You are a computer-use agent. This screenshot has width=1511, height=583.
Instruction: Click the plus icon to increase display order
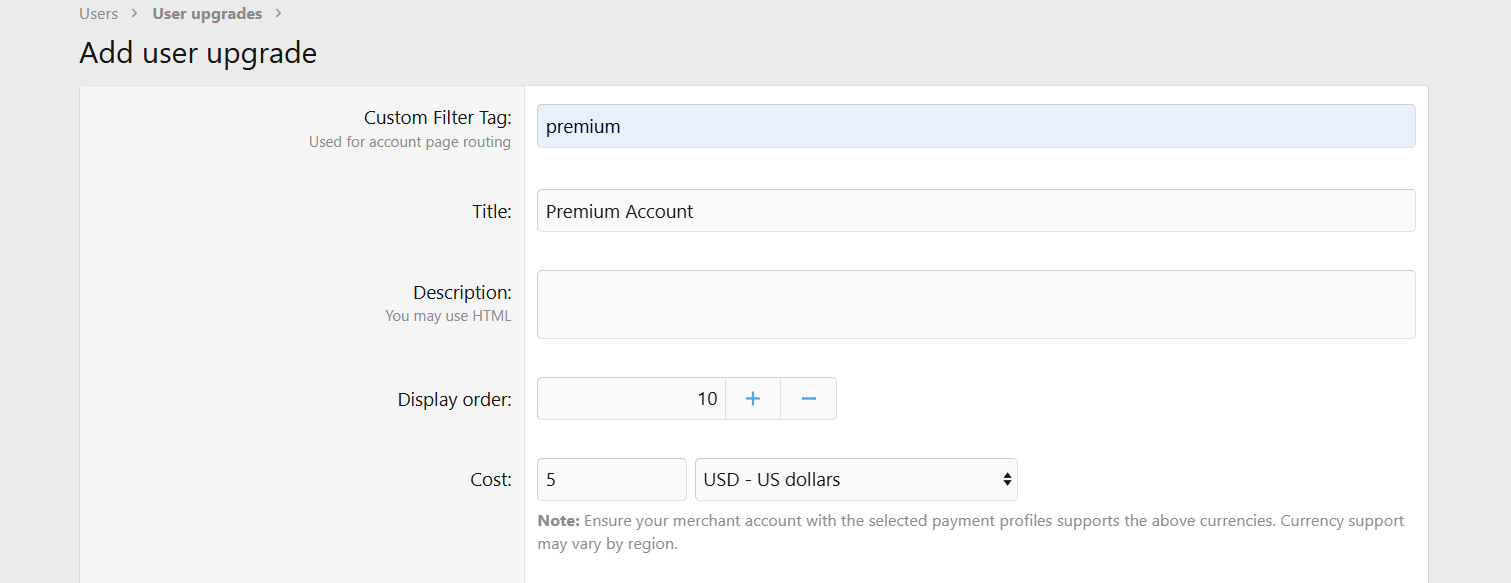point(753,399)
